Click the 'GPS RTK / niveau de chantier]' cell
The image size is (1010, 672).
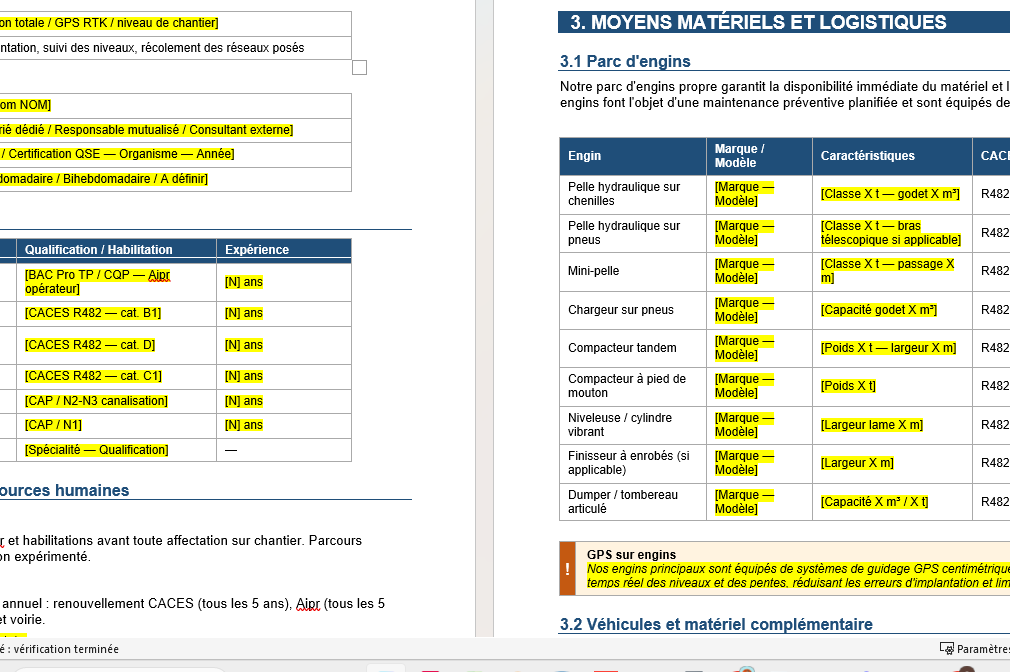[x=175, y=23]
